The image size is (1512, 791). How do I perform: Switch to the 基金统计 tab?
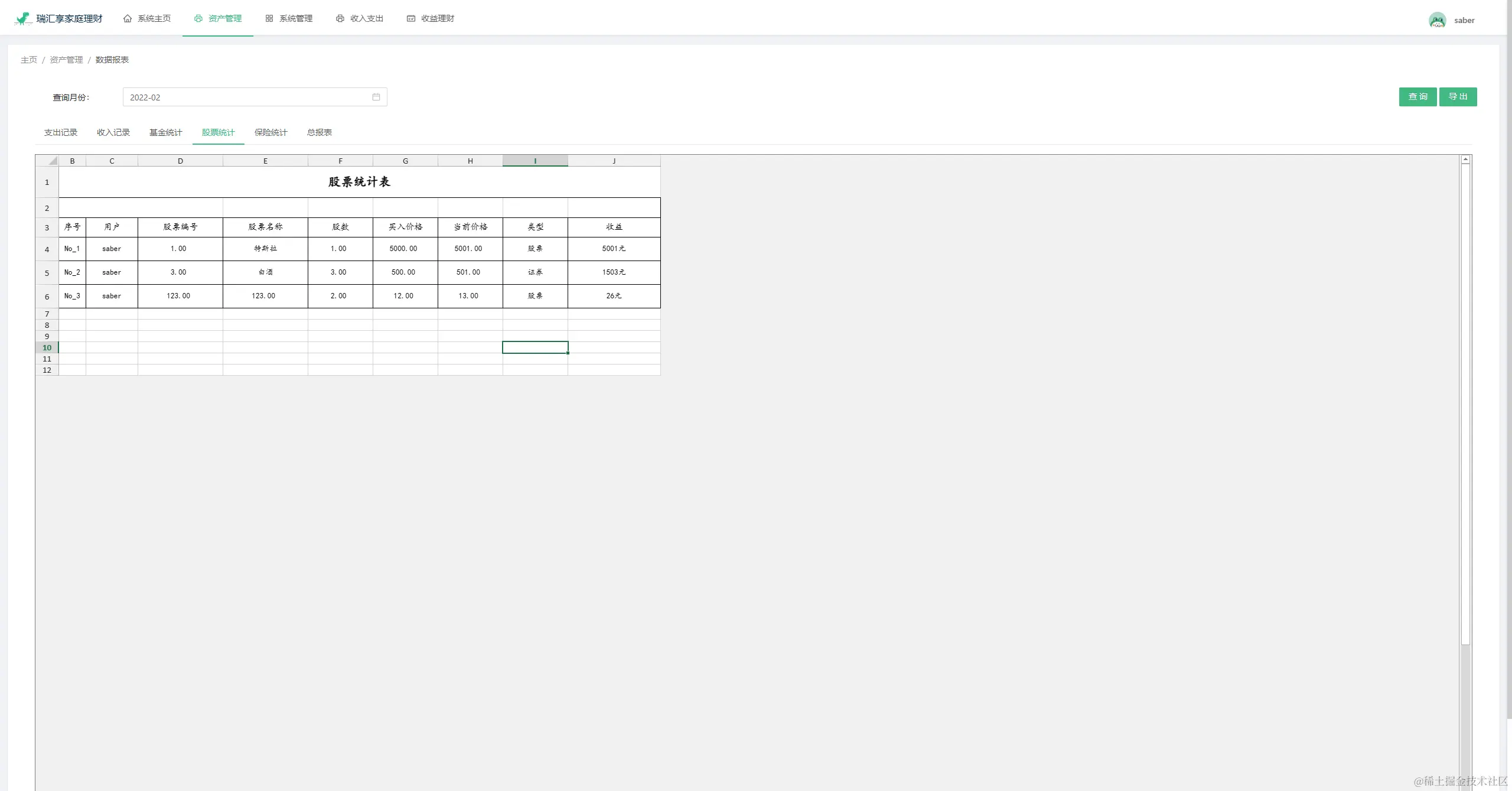[x=165, y=132]
